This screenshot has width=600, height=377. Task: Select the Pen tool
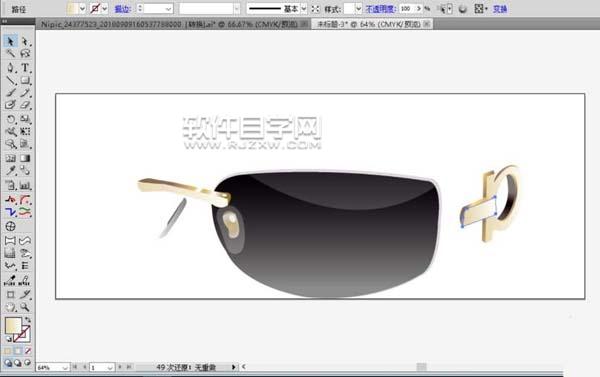[x=10, y=68]
